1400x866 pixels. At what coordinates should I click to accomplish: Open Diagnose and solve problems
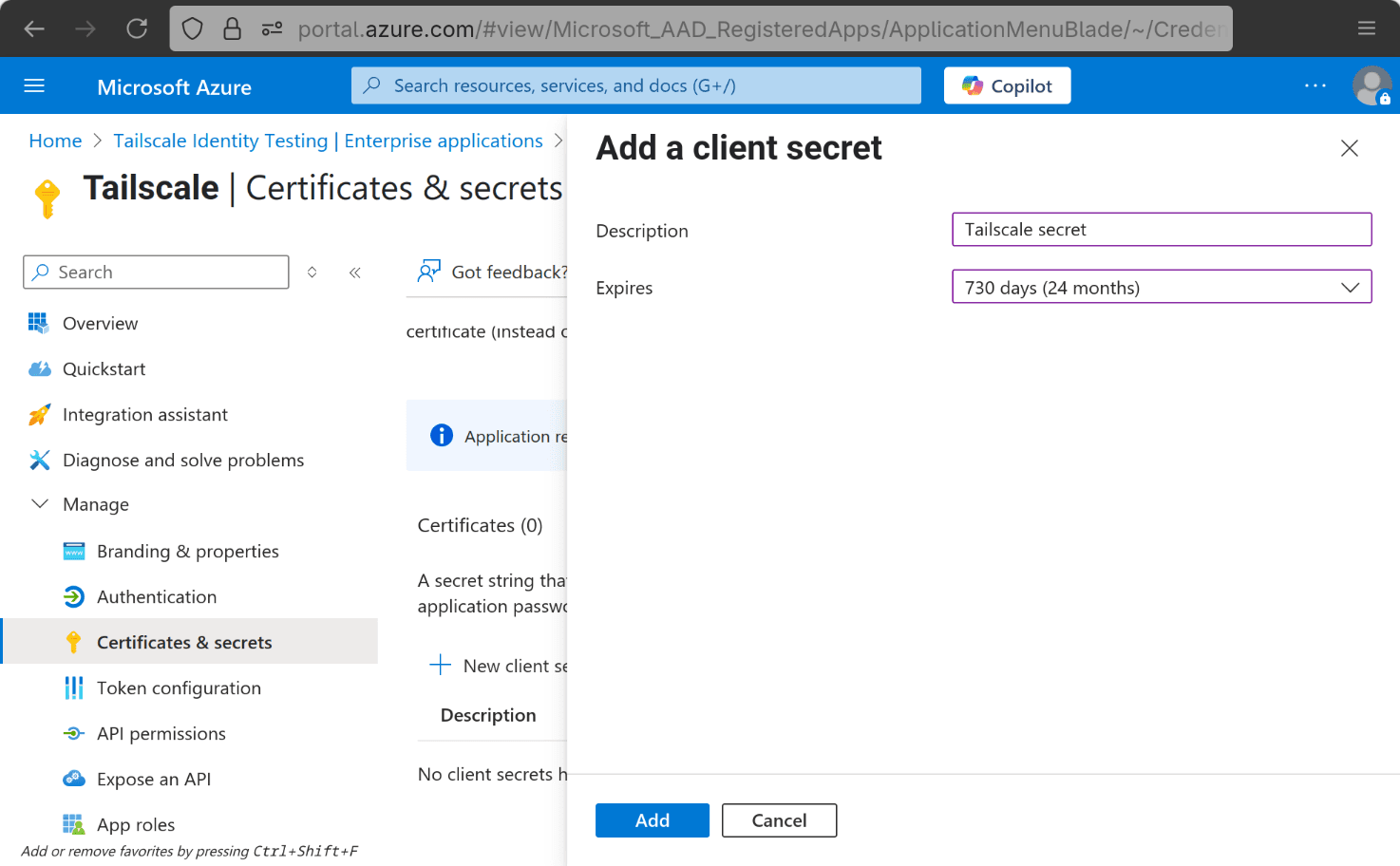click(x=182, y=460)
